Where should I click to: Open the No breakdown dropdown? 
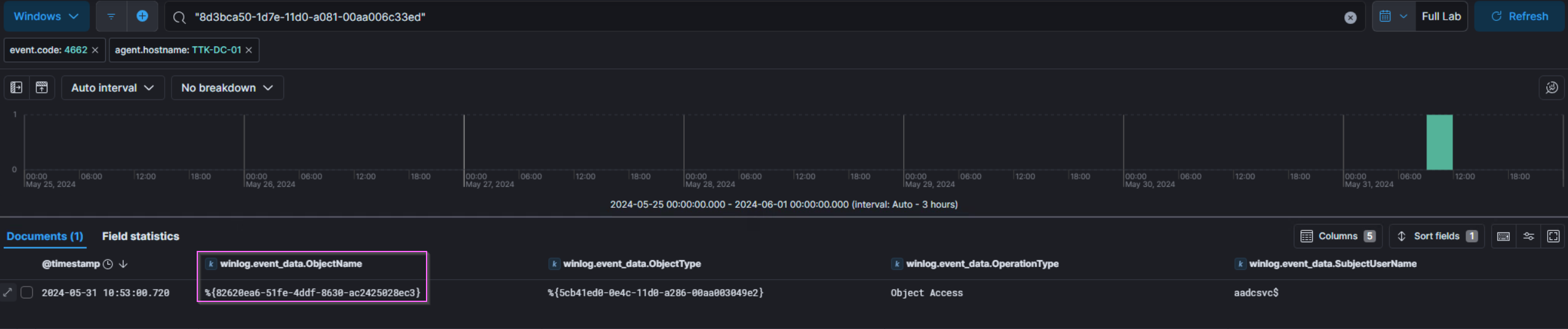227,88
